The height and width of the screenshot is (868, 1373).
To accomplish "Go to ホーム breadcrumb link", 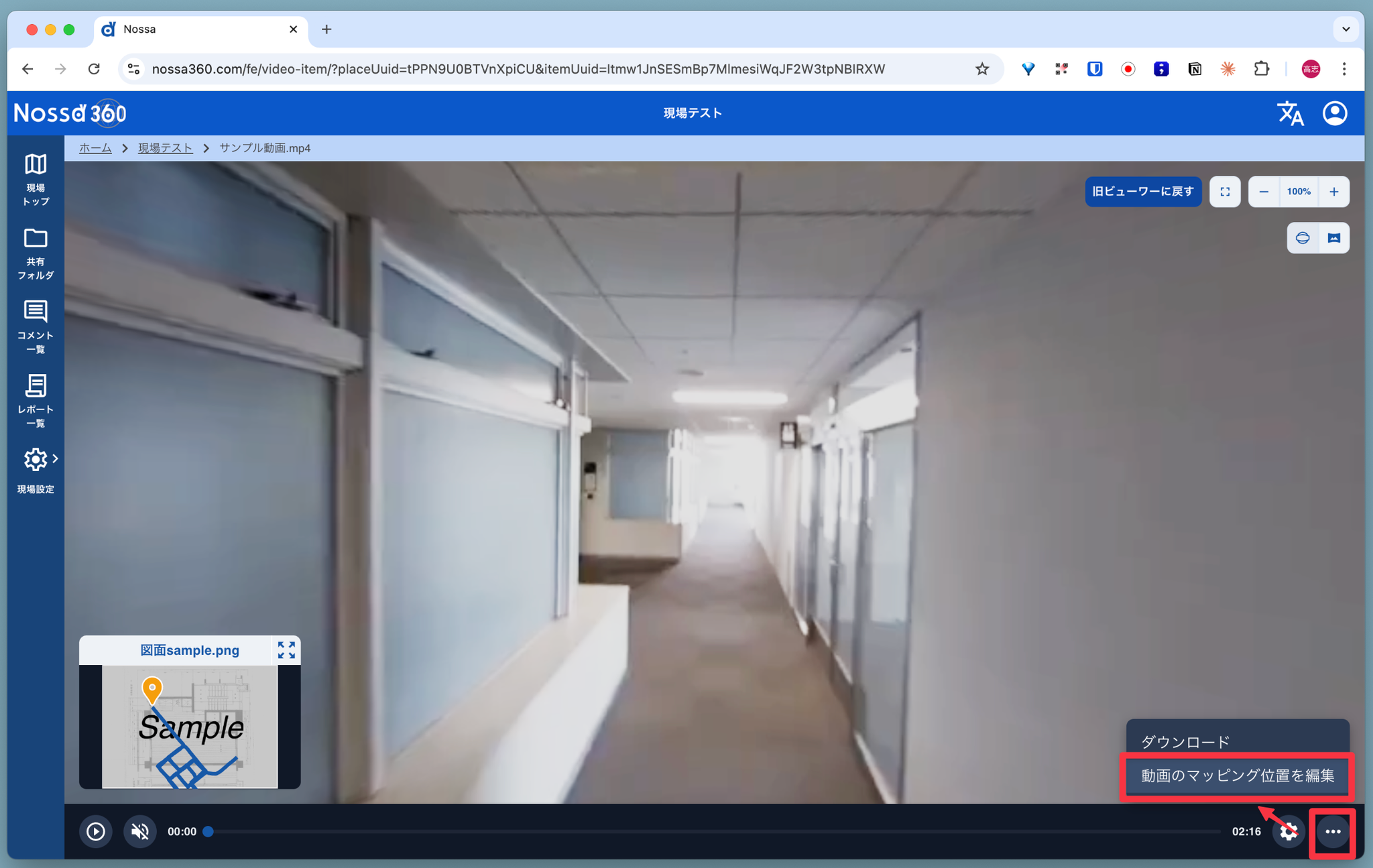I will (x=95, y=148).
